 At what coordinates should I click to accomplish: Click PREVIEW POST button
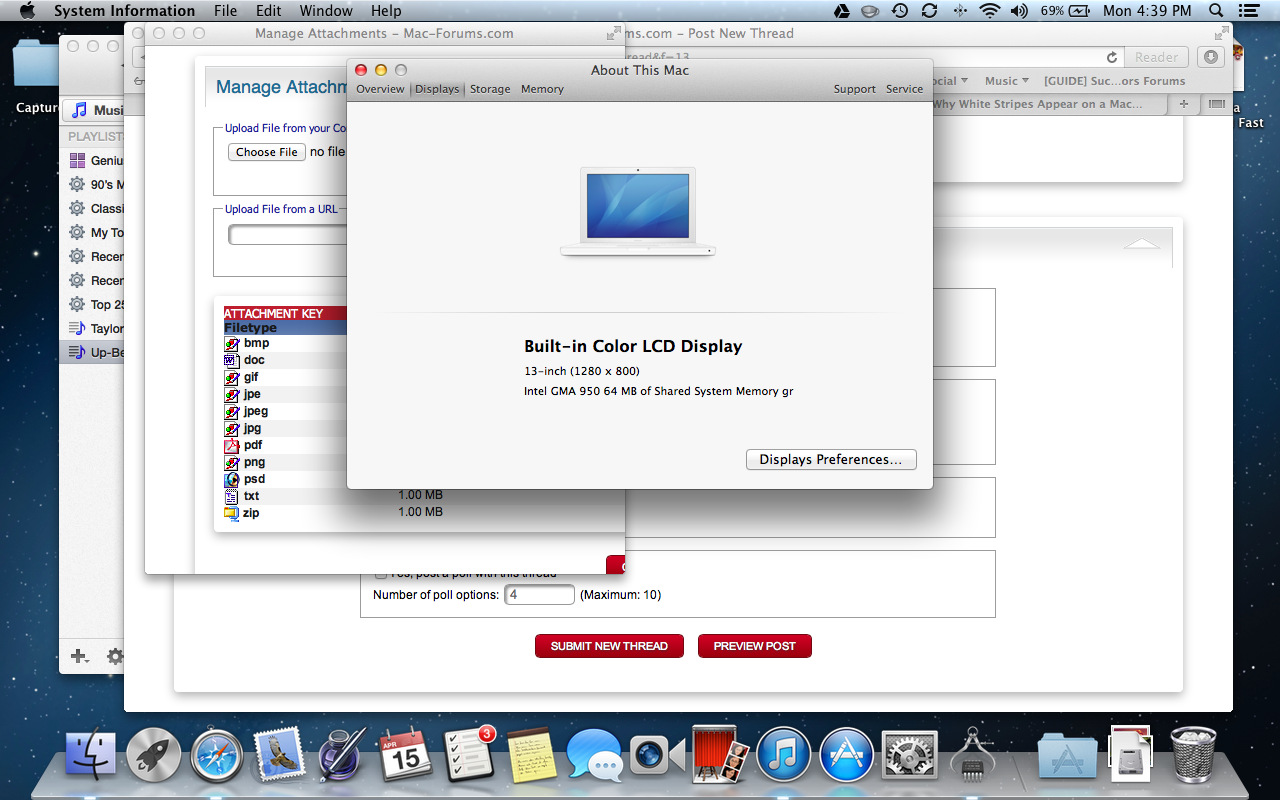tap(754, 646)
